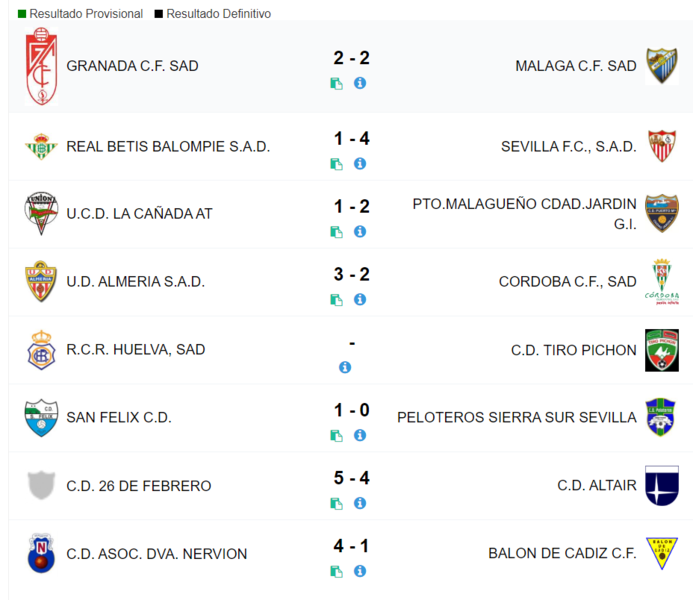Open match report icon for Granada vs Malaga
The height and width of the screenshot is (600, 693).
coord(336,84)
